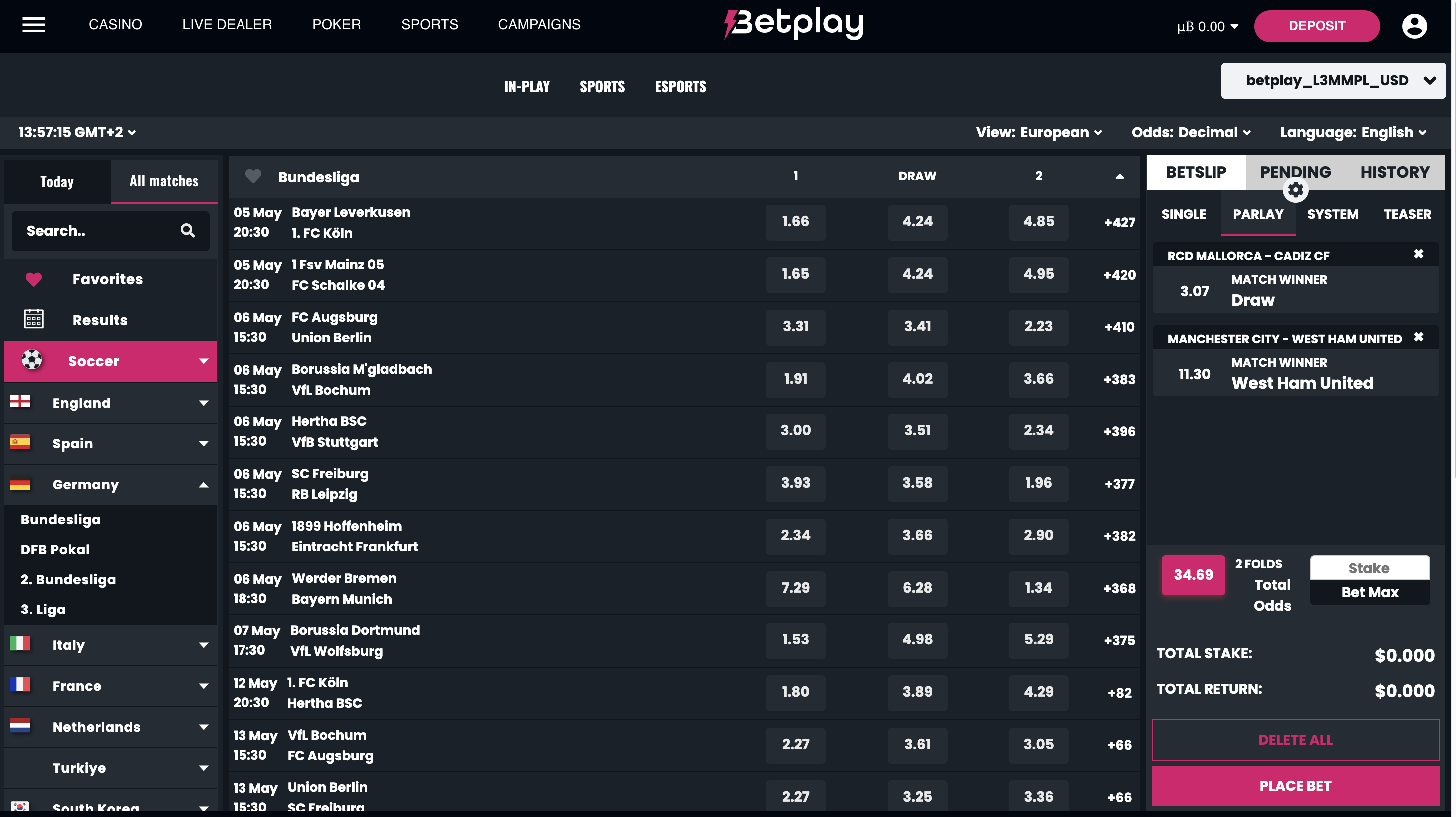Click the DEPOSIT button

click(x=1316, y=26)
